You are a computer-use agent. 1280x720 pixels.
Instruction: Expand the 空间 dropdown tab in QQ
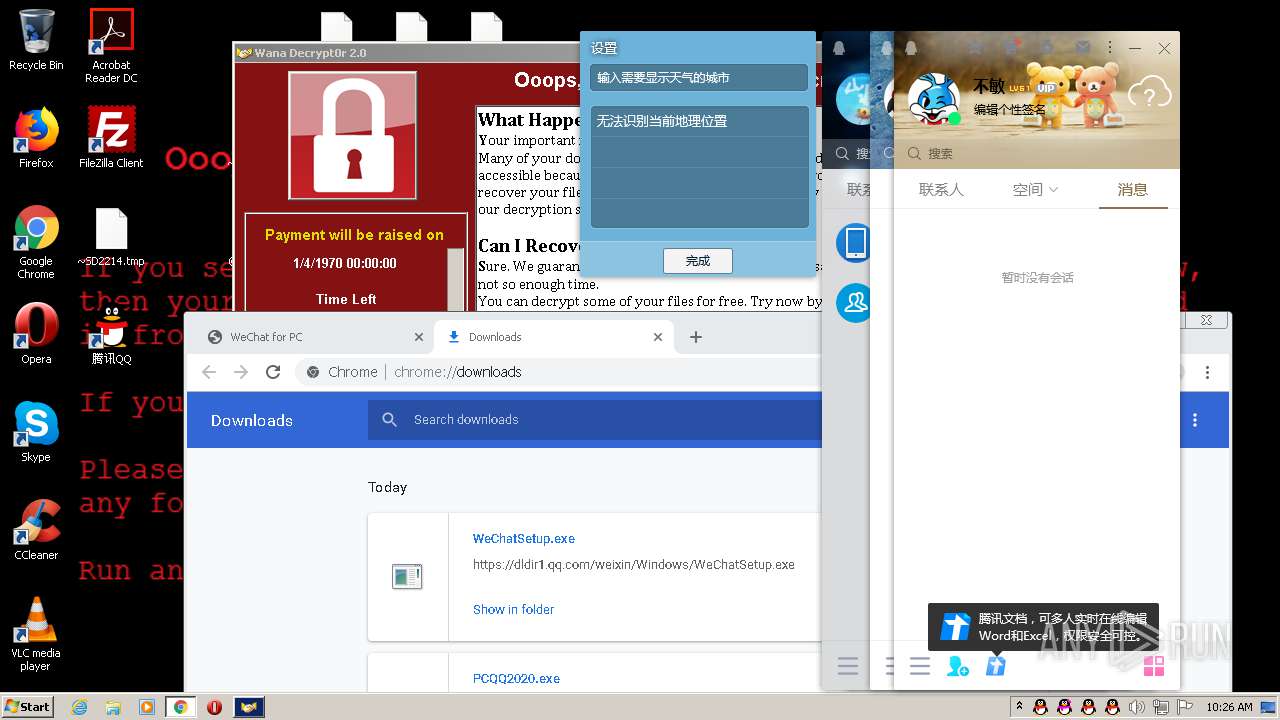coord(1035,189)
